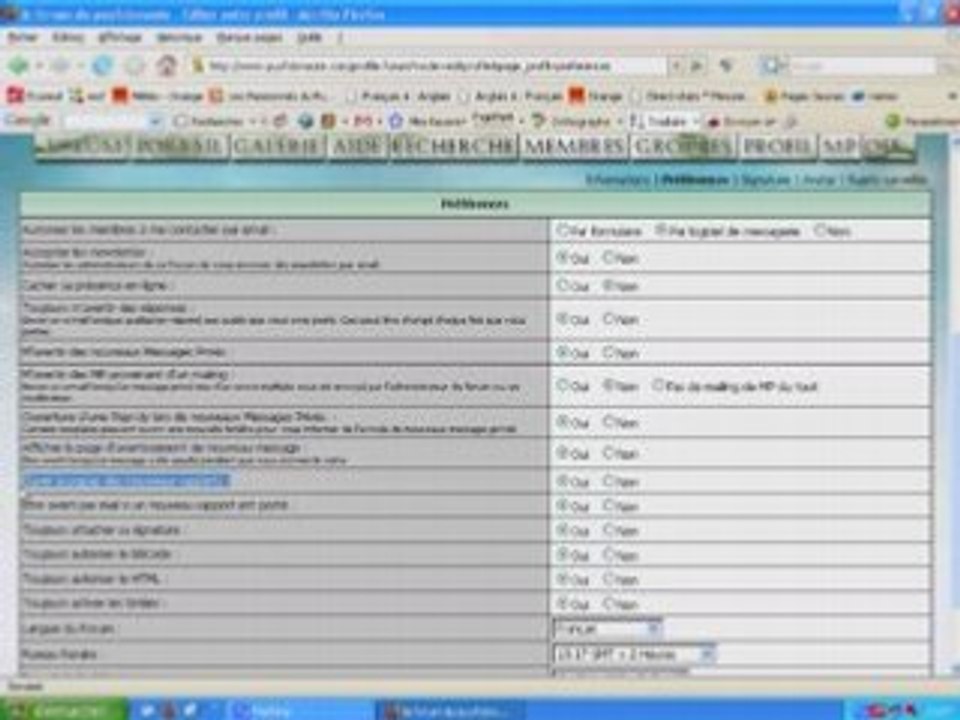Viewport: 960px width, 720px height.
Task: Select 'Non' for email contact option
Action: click(x=820, y=230)
